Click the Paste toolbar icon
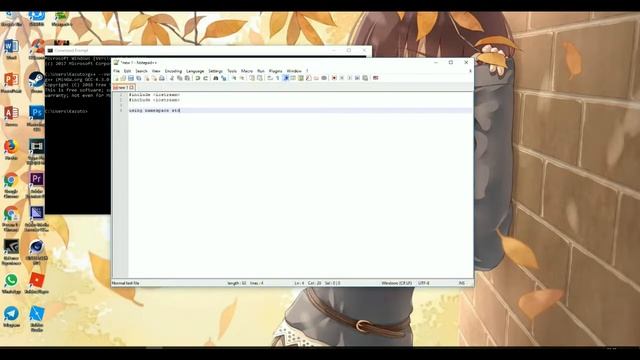640x360 pixels. click(187, 78)
